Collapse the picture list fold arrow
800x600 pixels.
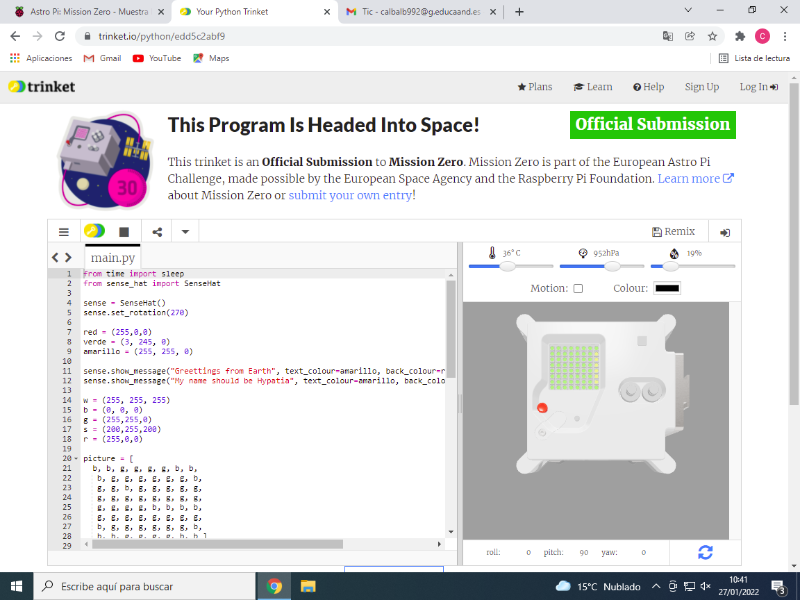click(76, 458)
